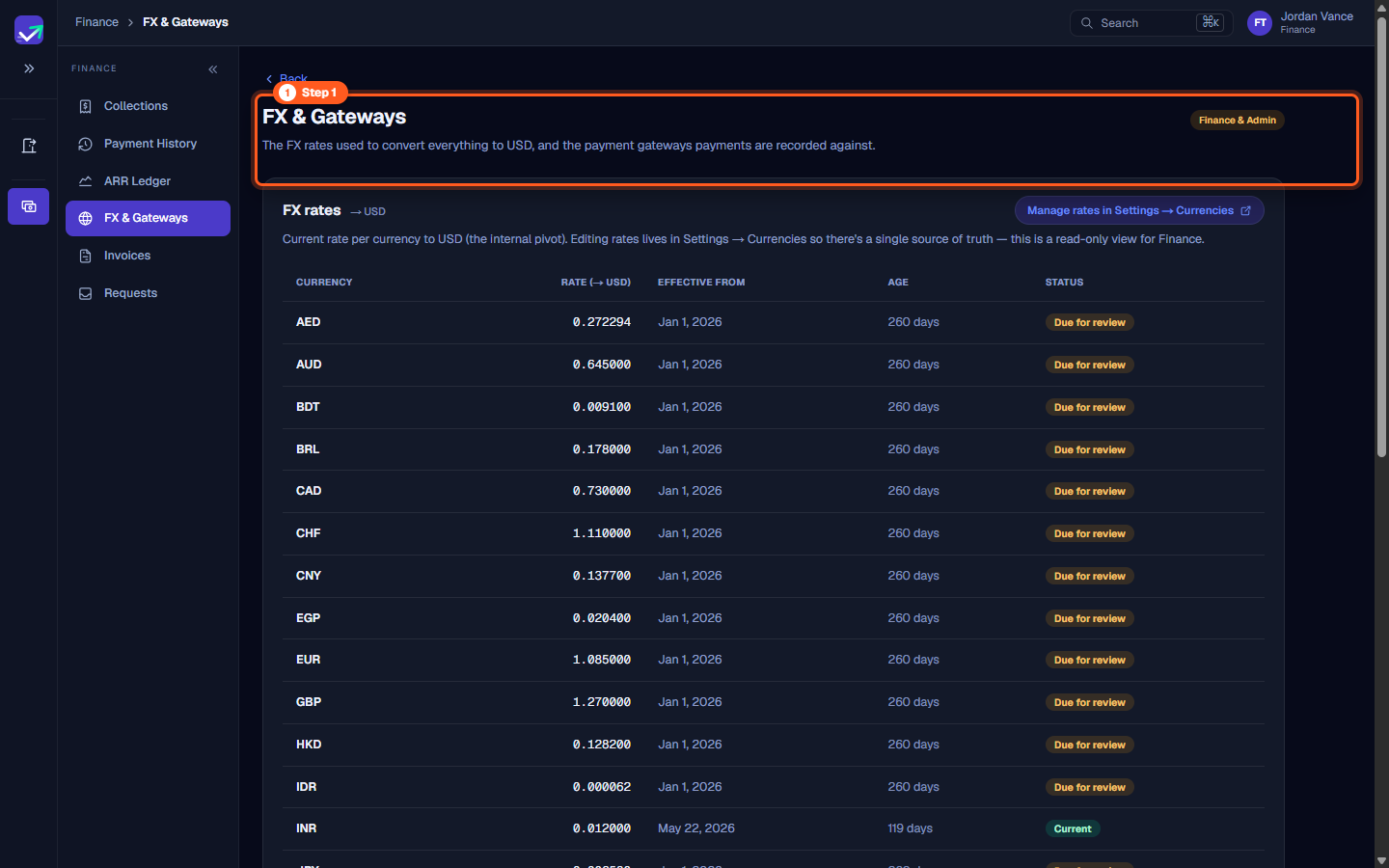Click the AGE column header
Screen dimensions: 1389x868
pos(898,283)
